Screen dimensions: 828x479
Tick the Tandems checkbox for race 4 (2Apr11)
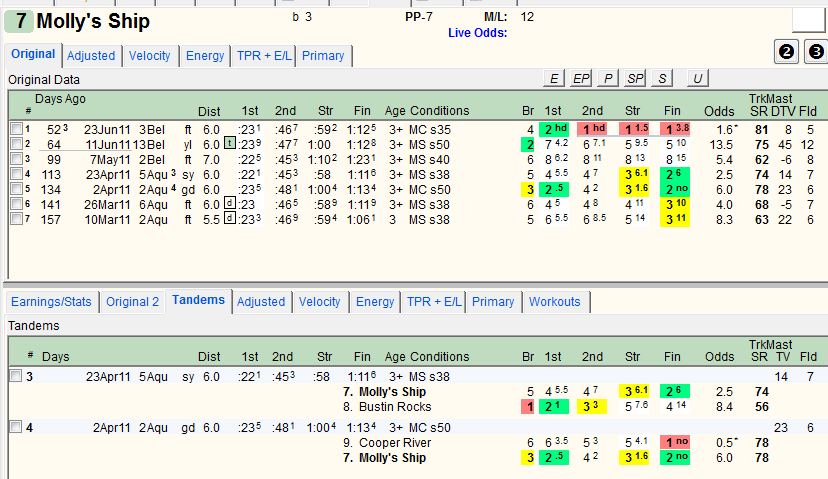tap(16, 427)
